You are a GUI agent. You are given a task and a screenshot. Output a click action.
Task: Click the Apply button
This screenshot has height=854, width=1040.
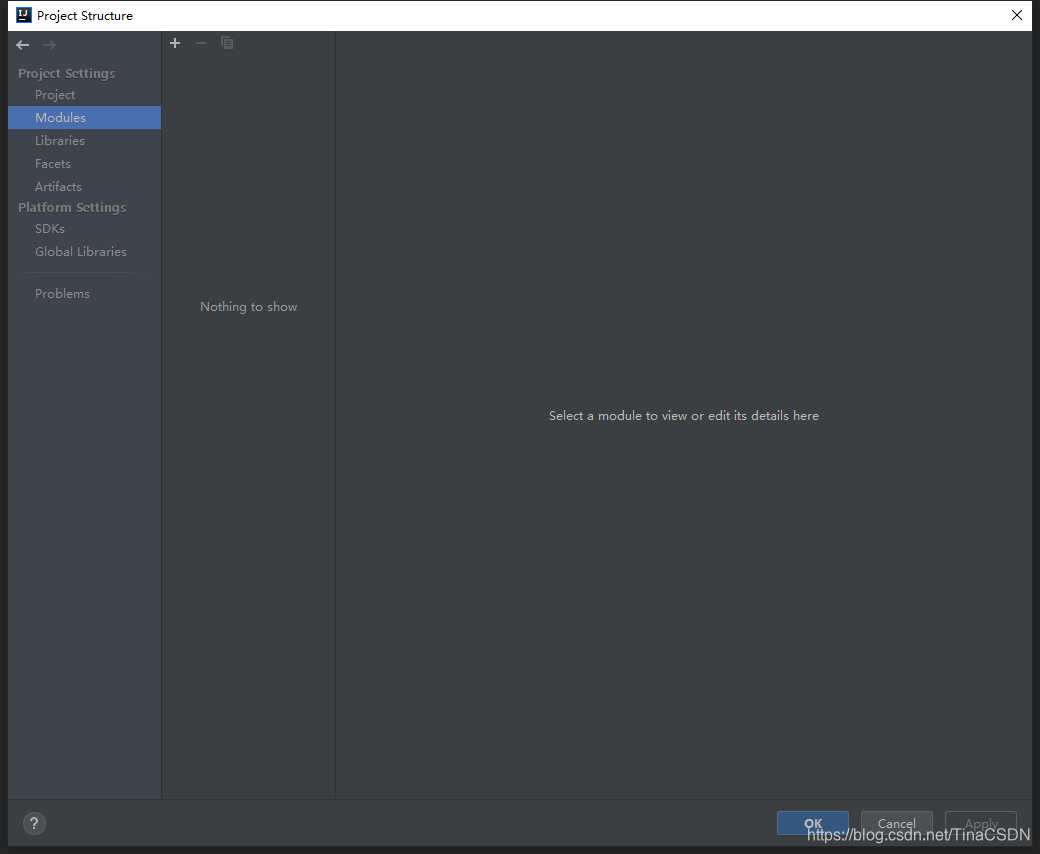(981, 824)
